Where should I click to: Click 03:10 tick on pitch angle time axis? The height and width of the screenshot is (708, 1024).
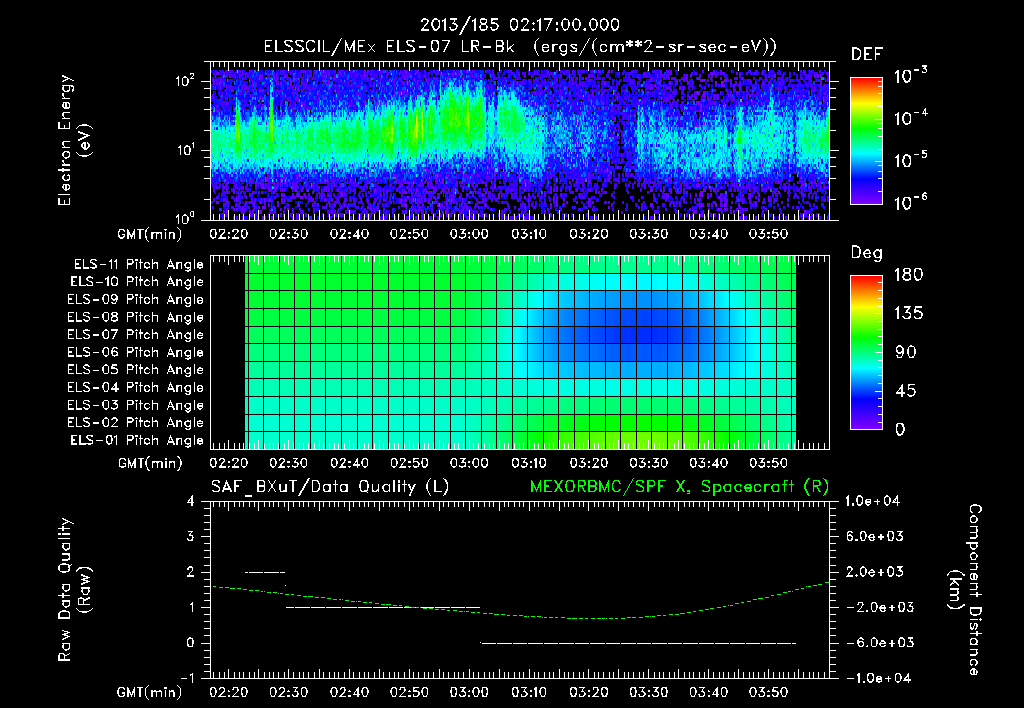click(529, 463)
